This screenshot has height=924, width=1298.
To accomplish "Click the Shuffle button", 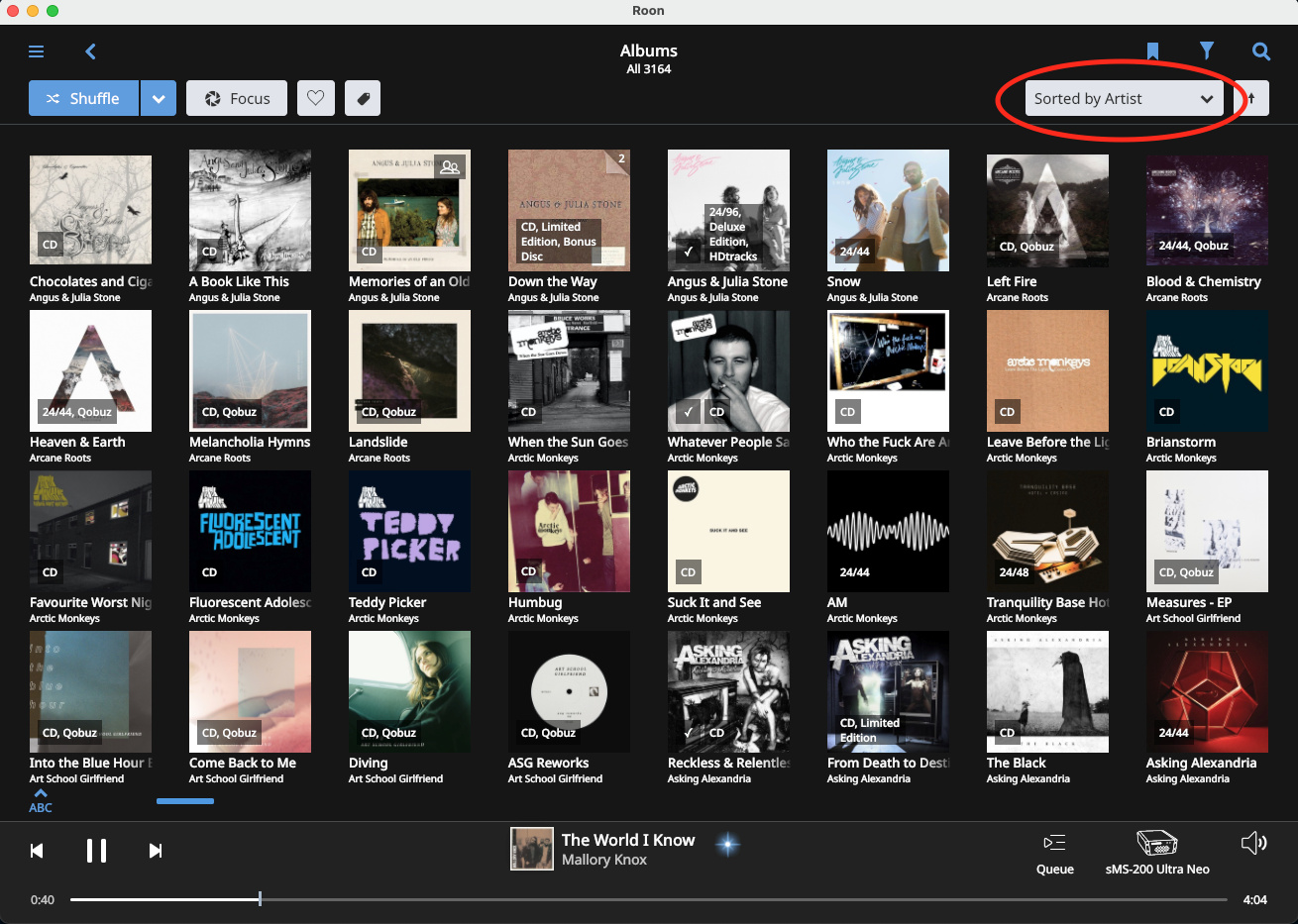I will point(83,98).
